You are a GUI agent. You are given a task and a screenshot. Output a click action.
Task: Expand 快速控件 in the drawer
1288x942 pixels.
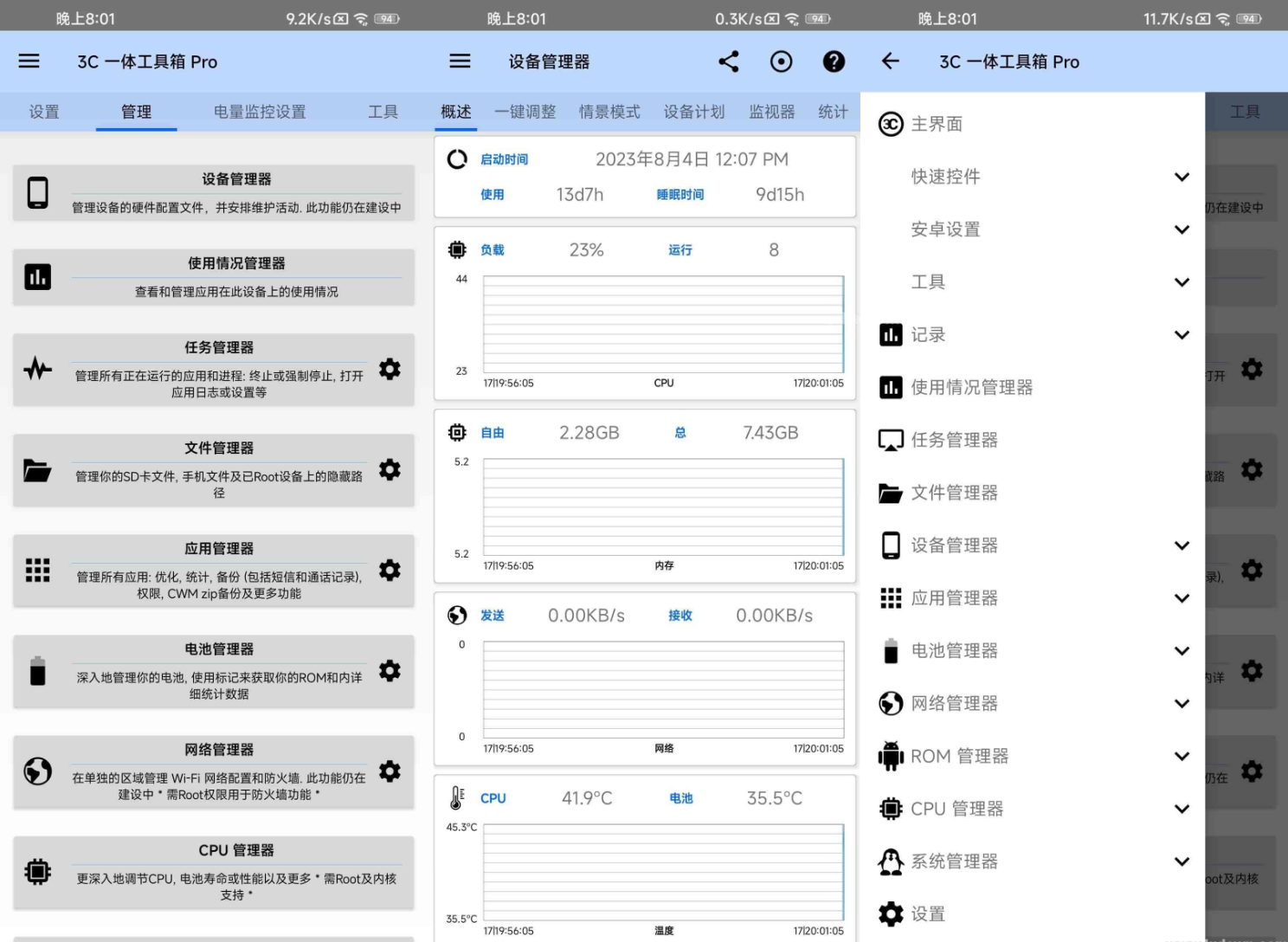pos(1182,177)
